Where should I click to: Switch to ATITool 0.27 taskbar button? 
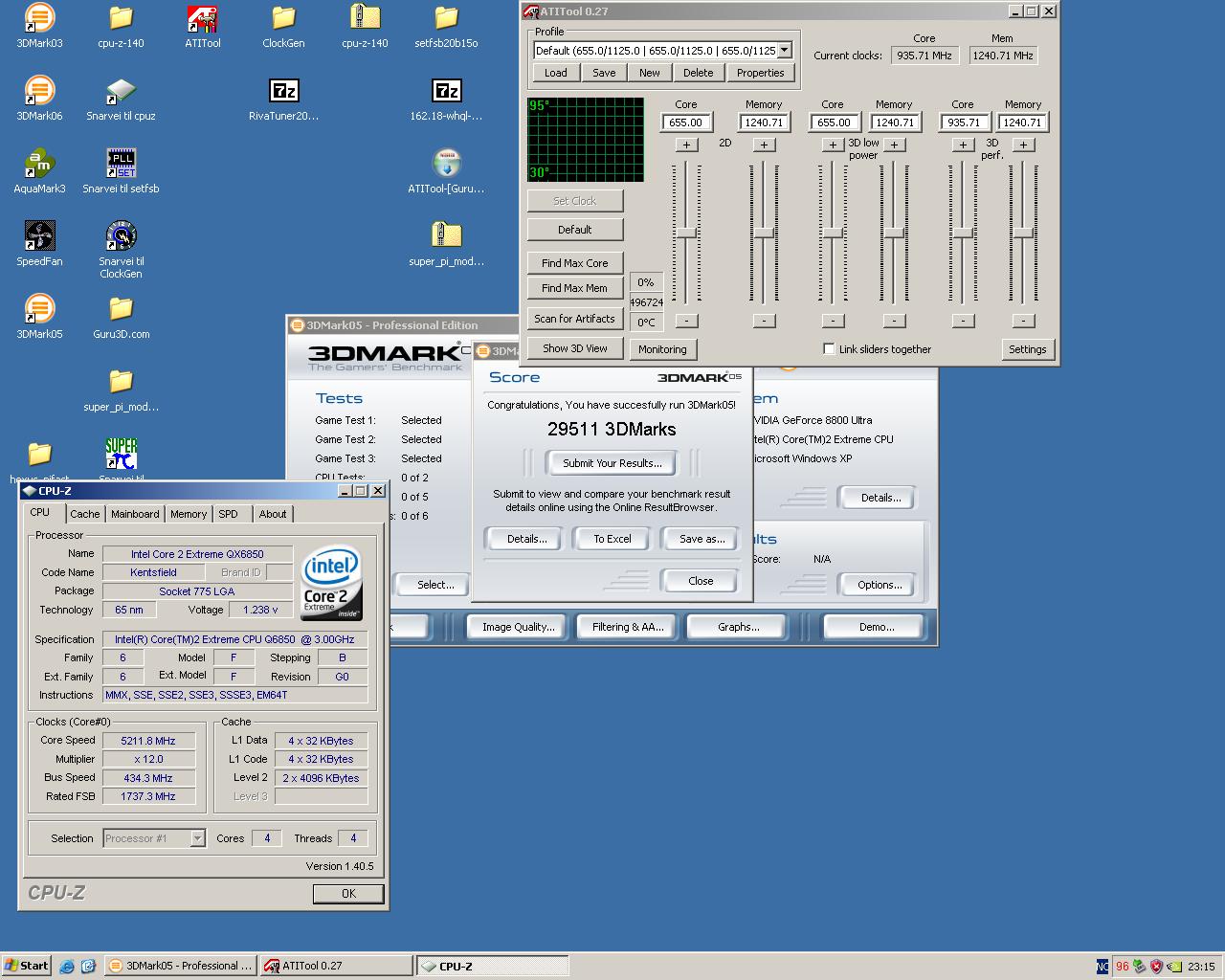(336, 966)
